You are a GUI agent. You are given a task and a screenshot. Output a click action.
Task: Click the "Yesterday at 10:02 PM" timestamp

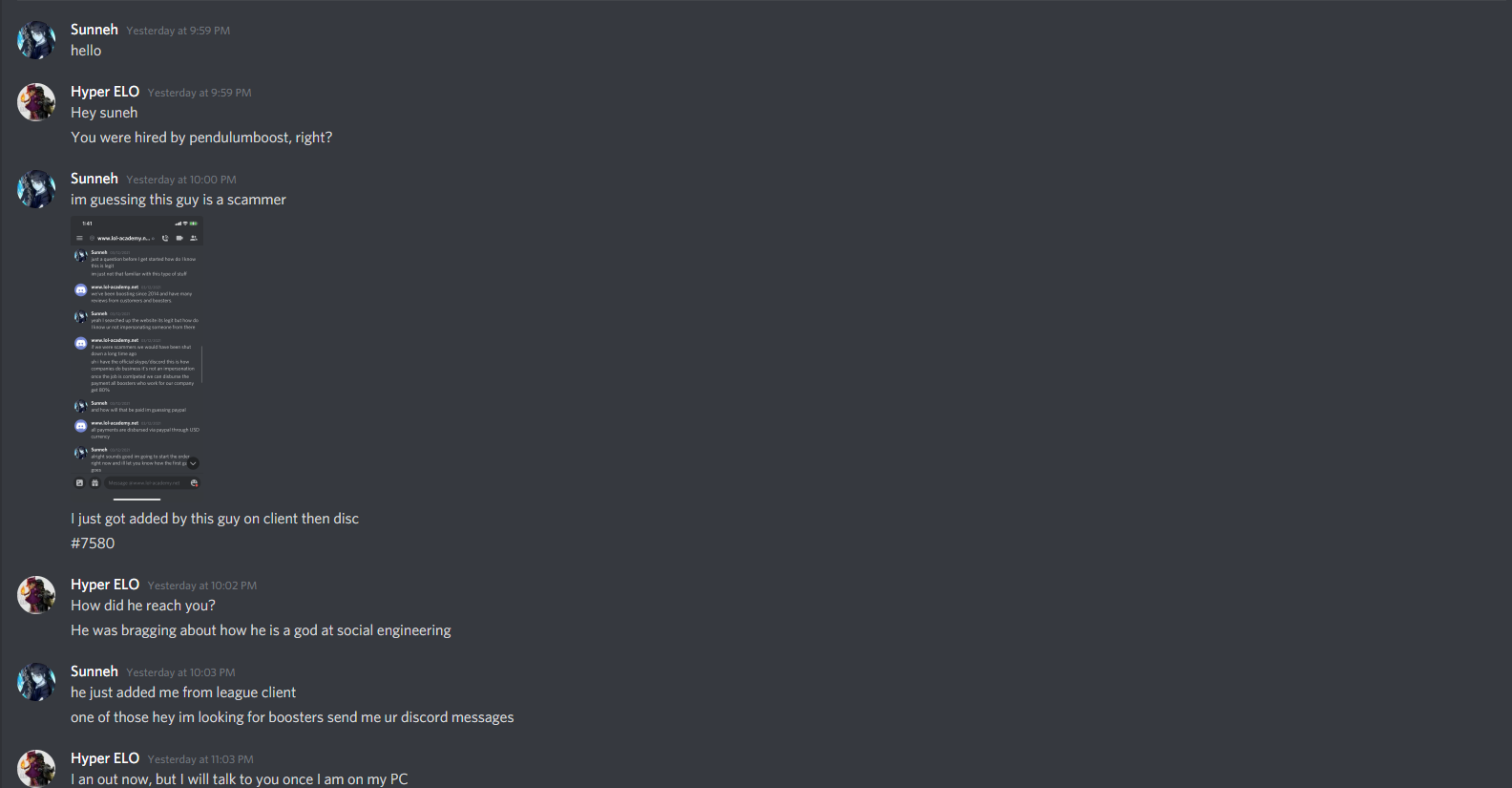202,586
